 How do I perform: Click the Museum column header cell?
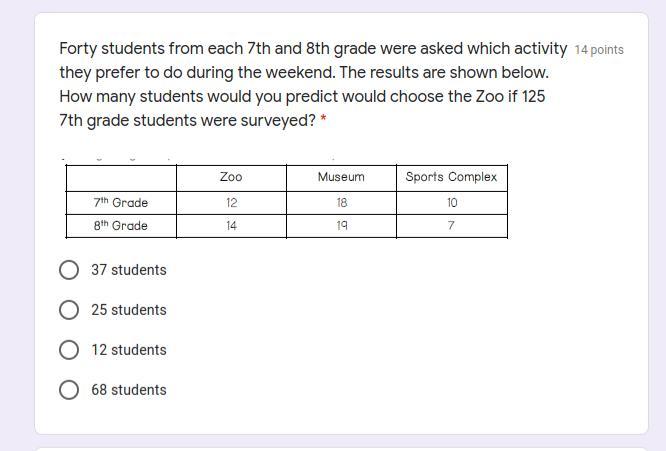(341, 177)
